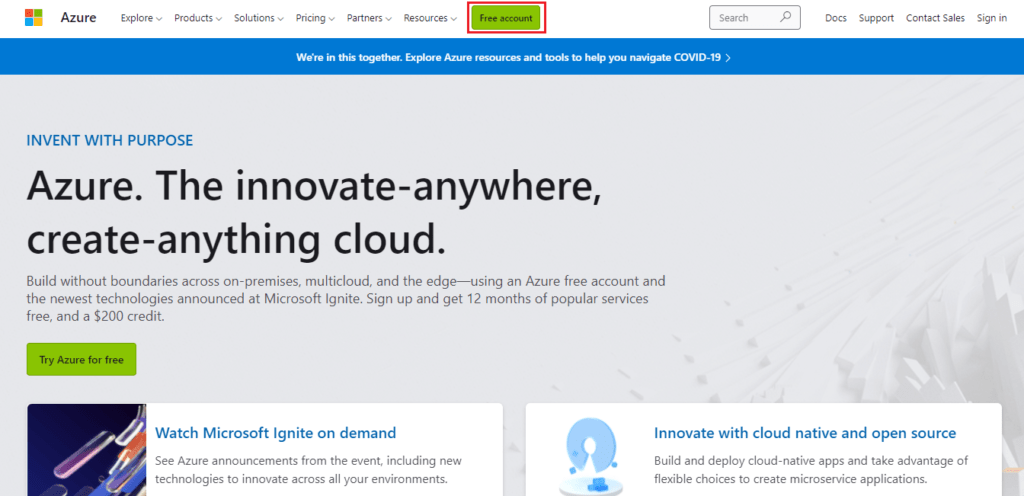The width and height of the screenshot is (1024, 496).
Task: Expand the Partners menu
Action: coord(369,18)
